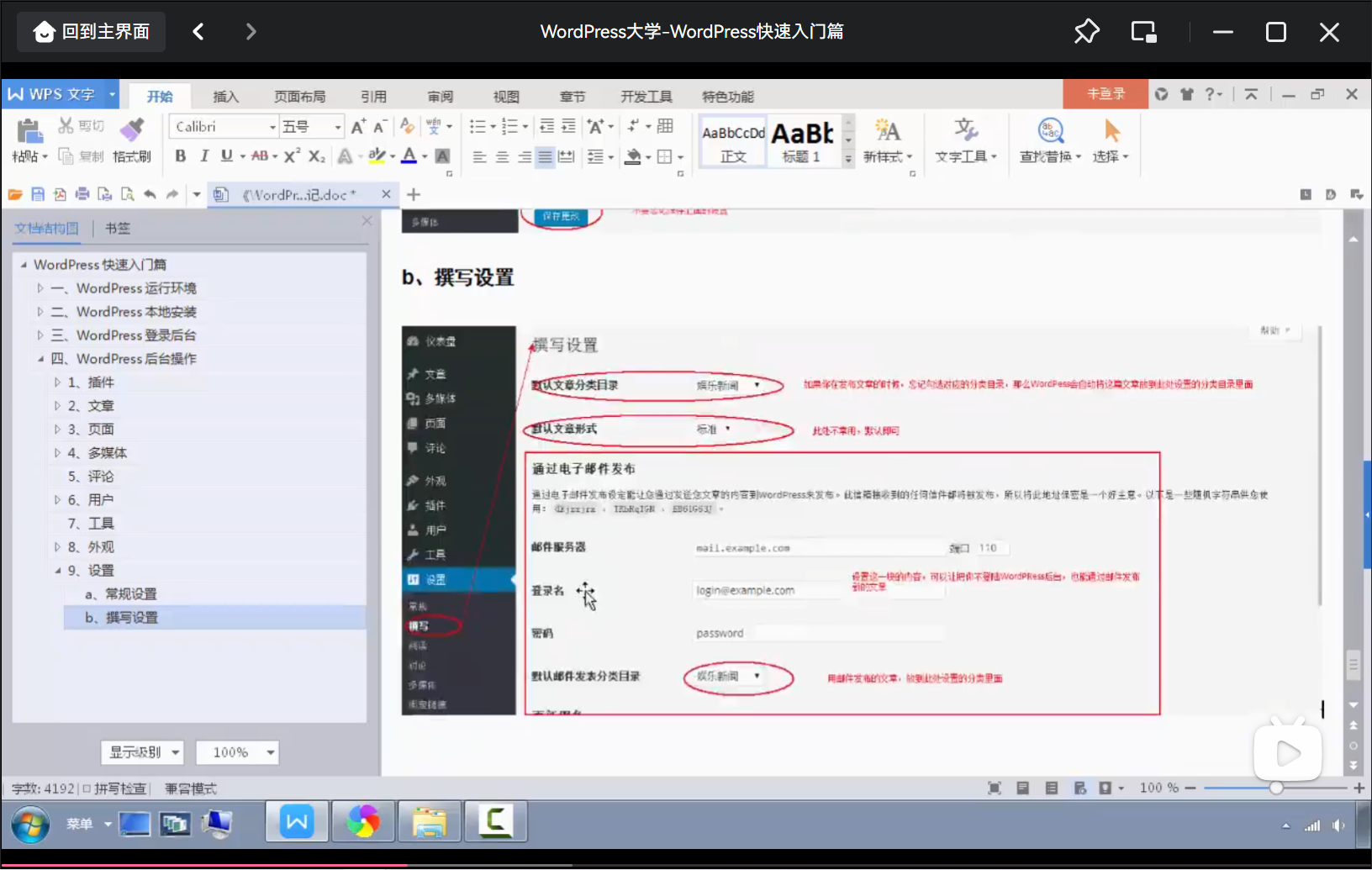The width and height of the screenshot is (1372, 870).
Task: Click the Cut scissors icon
Action: coord(66,126)
